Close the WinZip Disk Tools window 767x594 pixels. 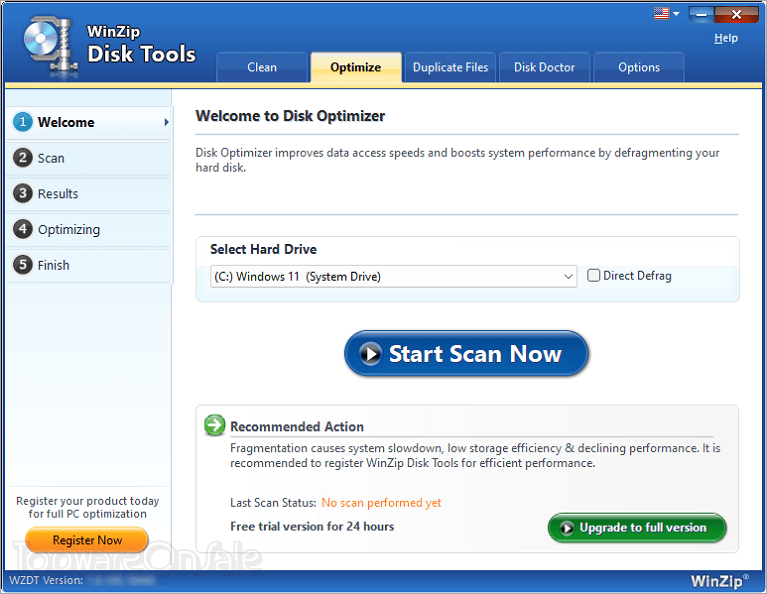pyautogui.click(x=736, y=15)
